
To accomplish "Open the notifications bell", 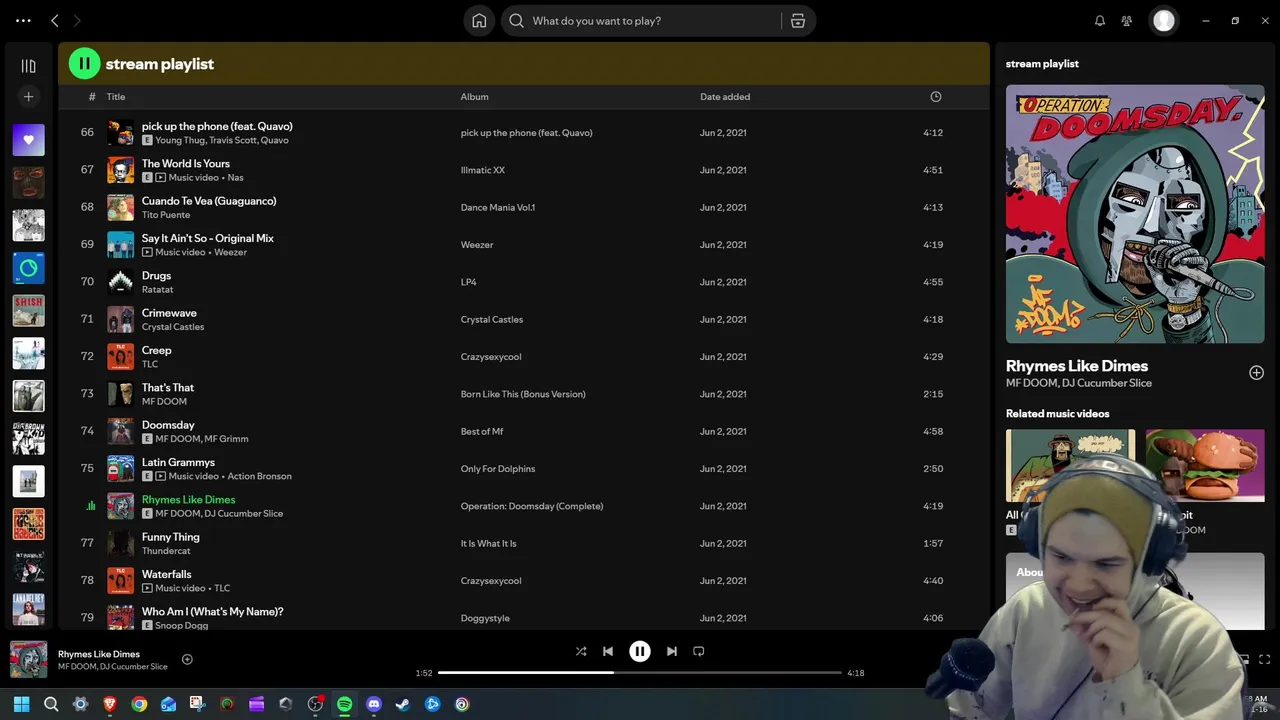I will (1100, 21).
